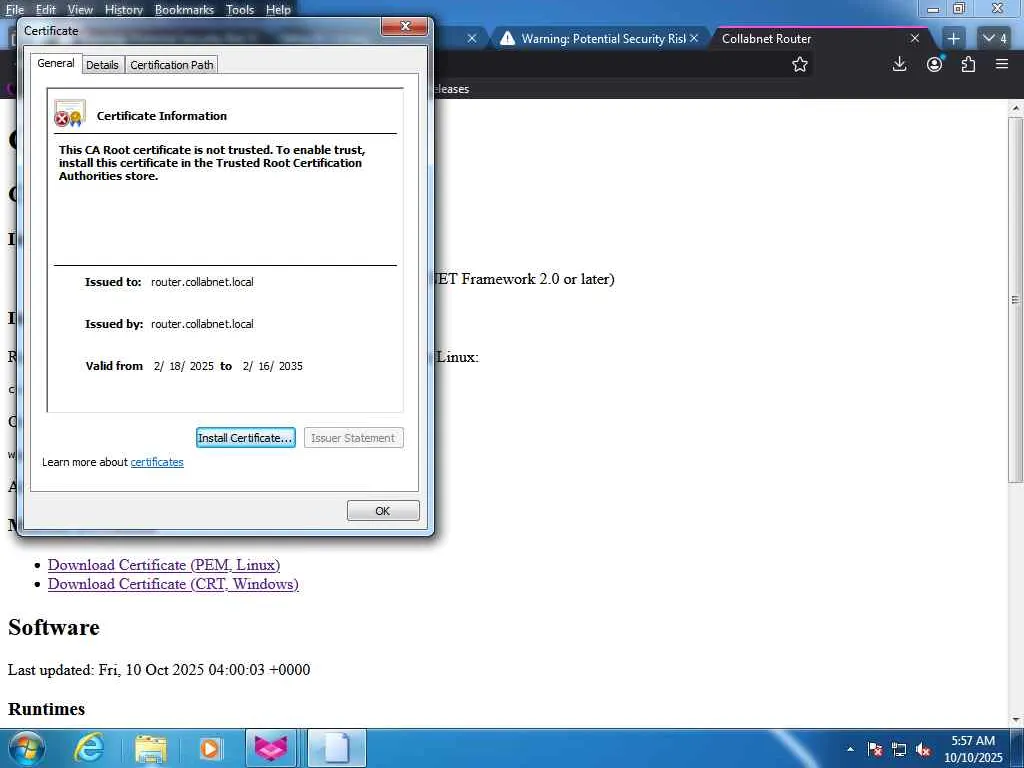Open the network tray icon
Viewport: 1024px width, 768px height.
tap(899, 749)
